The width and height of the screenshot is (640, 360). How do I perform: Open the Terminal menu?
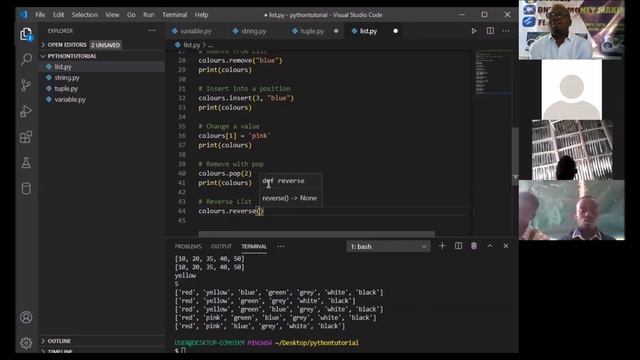[x=174, y=15]
